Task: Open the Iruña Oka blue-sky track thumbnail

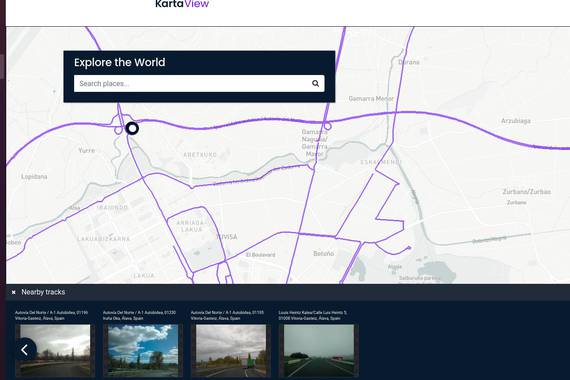Action: 143,351
